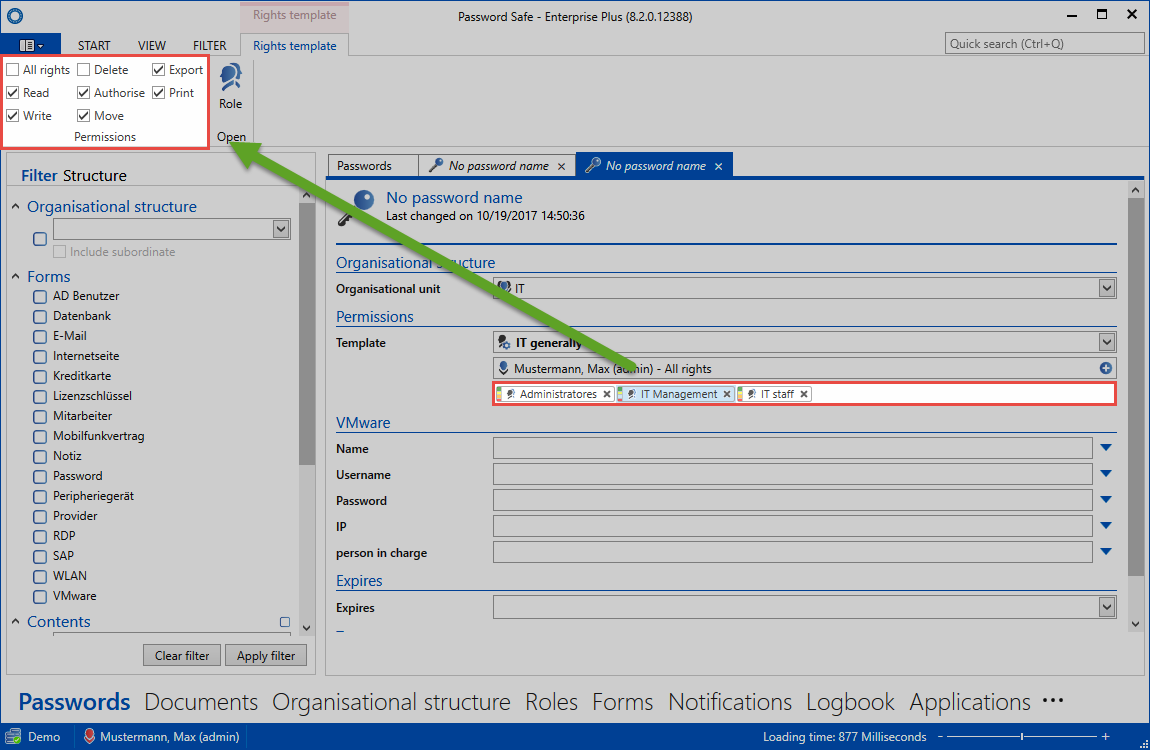Toggle the All rights checkbox
This screenshot has width=1150, height=750.
12,70
